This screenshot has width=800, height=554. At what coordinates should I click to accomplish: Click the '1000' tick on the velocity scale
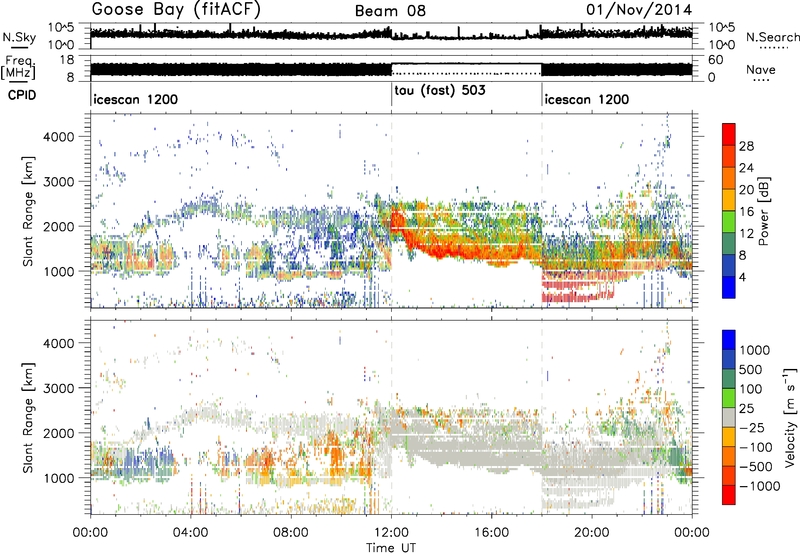(755, 350)
